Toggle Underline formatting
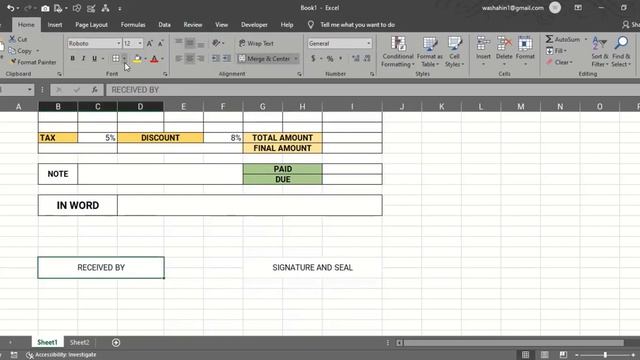The image size is (640, 360). pyautogui.click(x=94, y=59)
